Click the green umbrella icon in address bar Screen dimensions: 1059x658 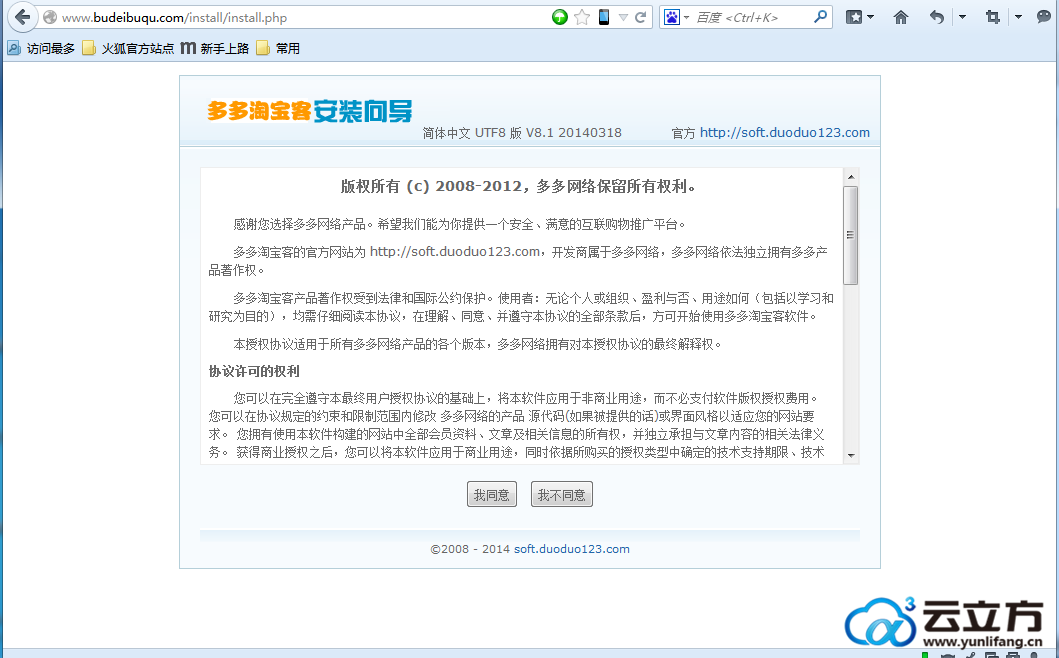[559, 17]
